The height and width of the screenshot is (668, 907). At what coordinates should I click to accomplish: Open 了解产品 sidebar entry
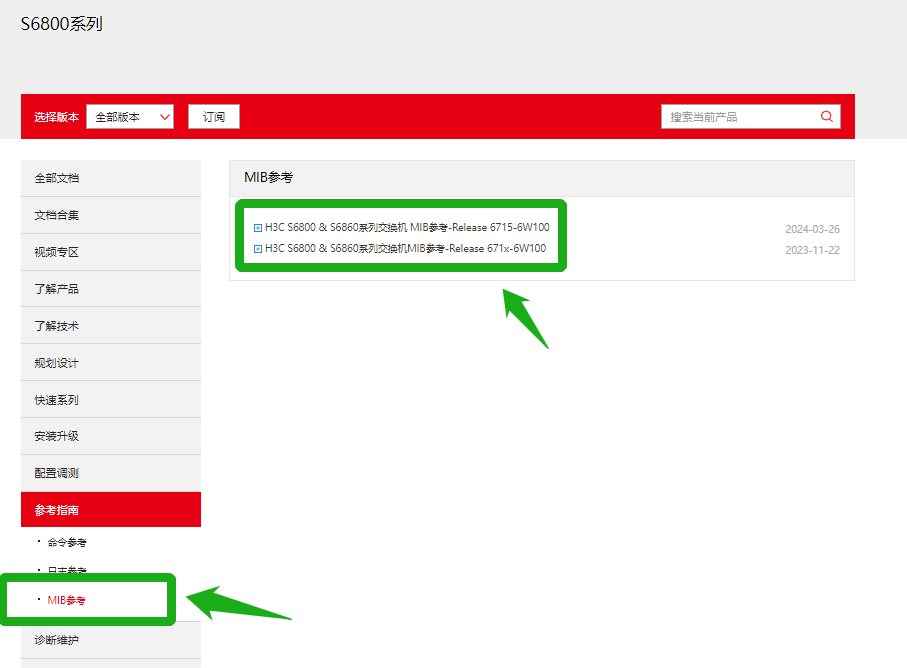(x=111, y=289)
